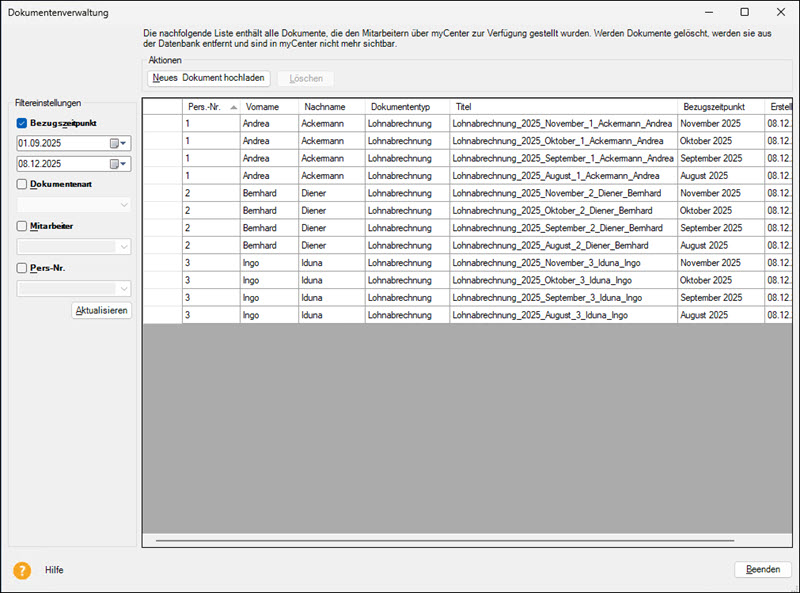Viewport: 800px width, 593px height.
Task: Open calendar picker for 01.09.2025 date
Action: (x=118, y=143)
